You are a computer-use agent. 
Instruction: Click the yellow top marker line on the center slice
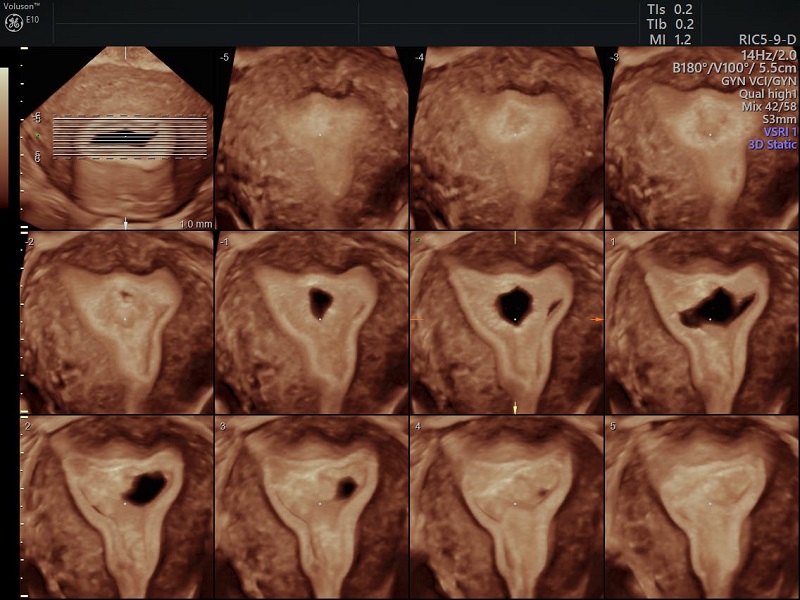pyautogui.click(x=515, y=238)
